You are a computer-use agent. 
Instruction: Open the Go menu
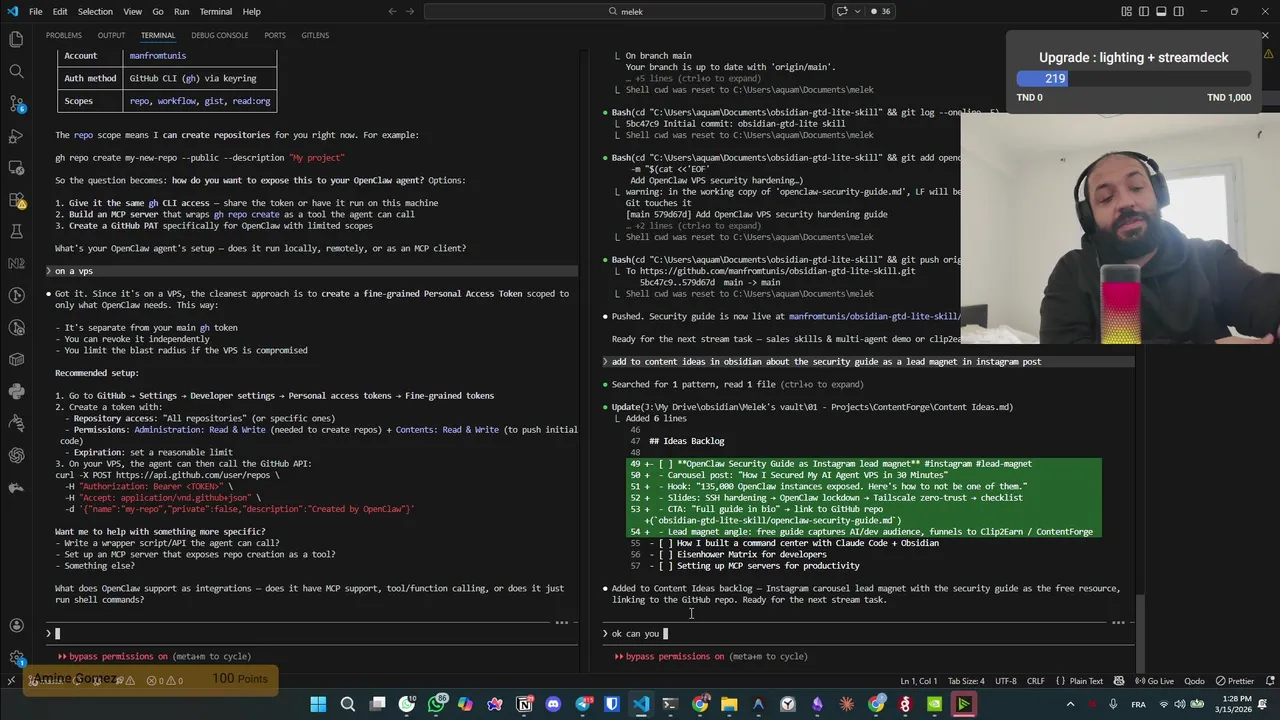(158, 11)
